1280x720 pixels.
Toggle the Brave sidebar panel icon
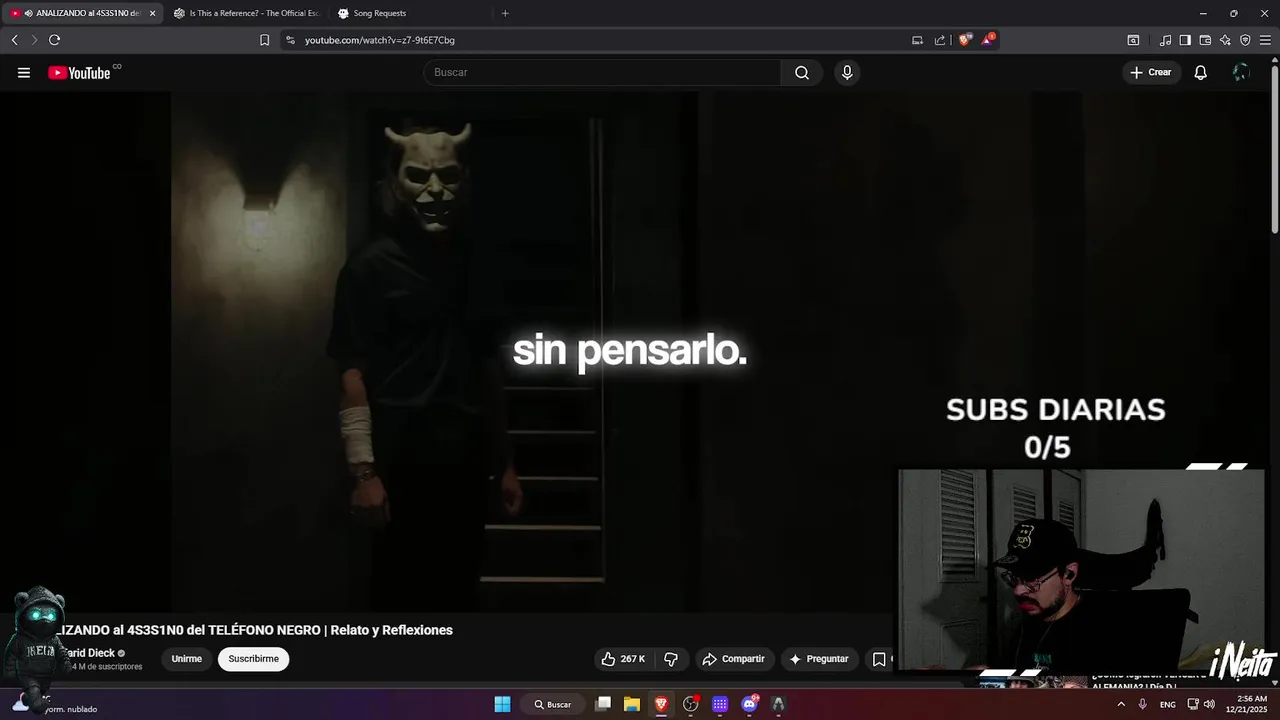point(1185,40)
